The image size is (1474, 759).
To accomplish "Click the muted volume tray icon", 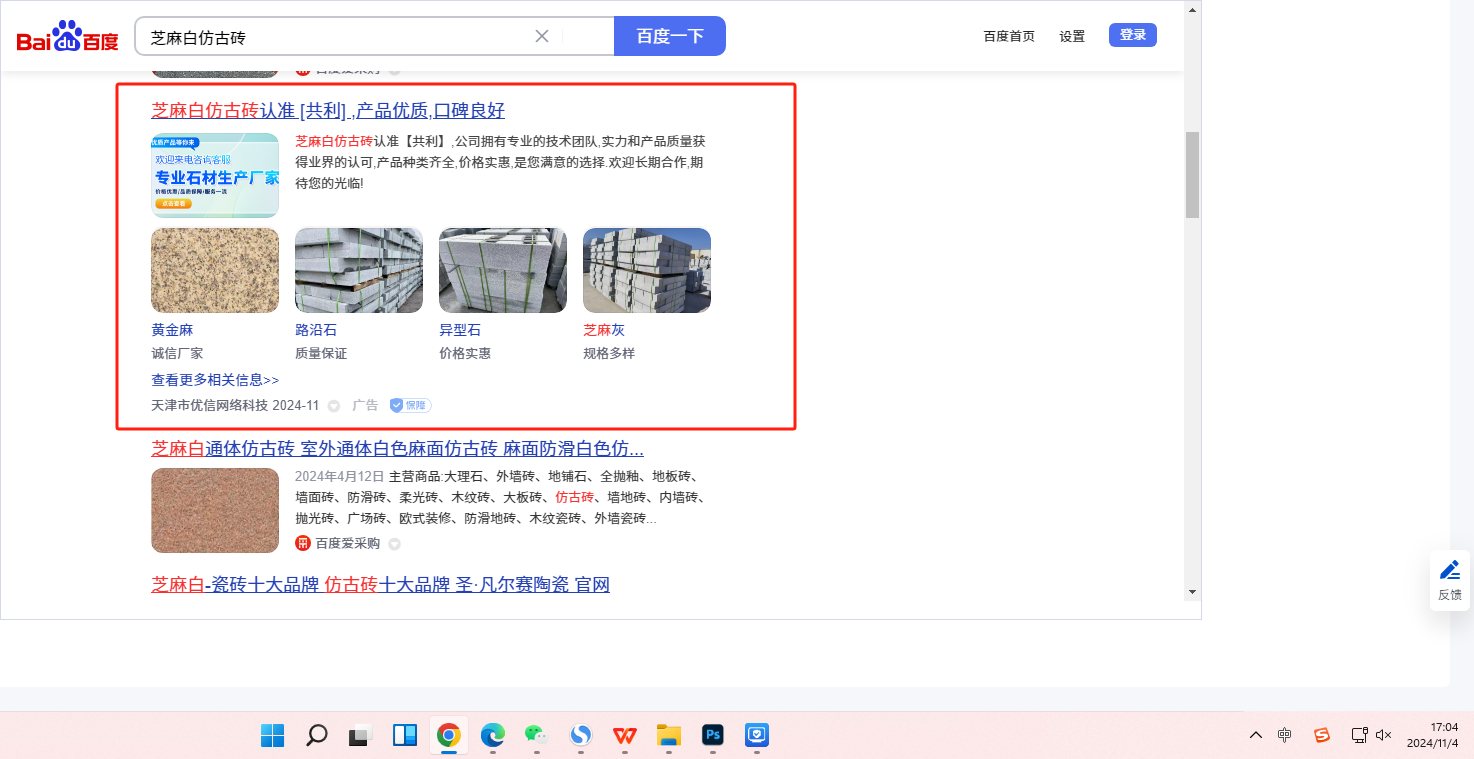I will pos(1384,735).
